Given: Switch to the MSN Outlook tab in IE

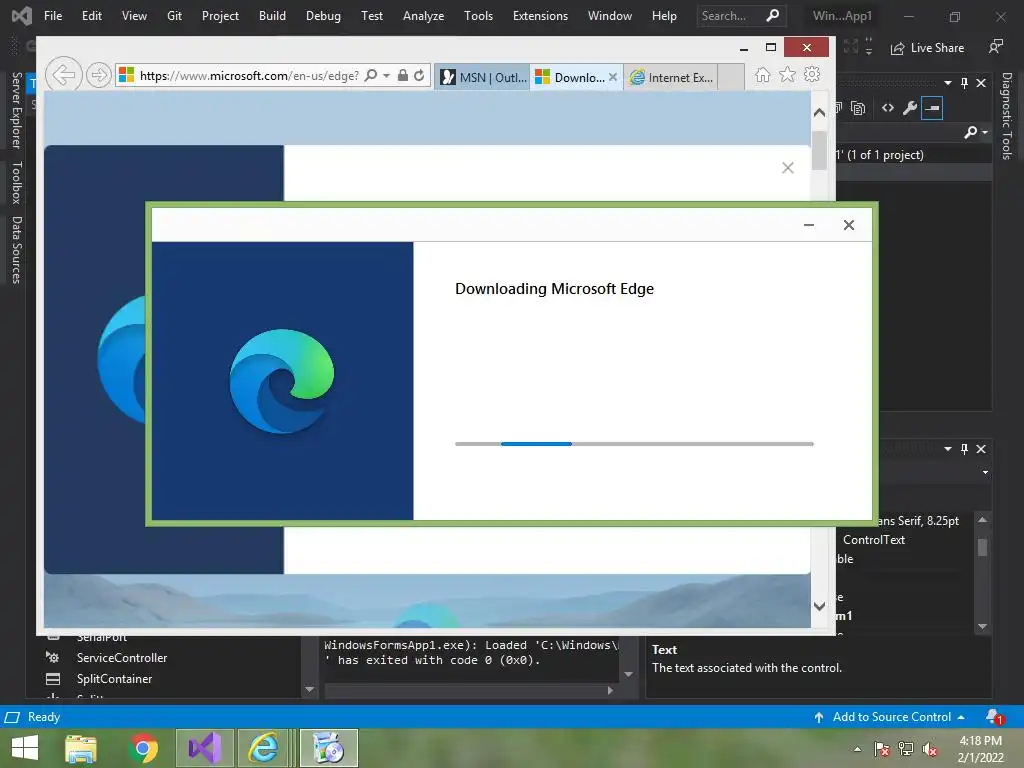Looking at the screenshot, I should click(x=483, y=77).
